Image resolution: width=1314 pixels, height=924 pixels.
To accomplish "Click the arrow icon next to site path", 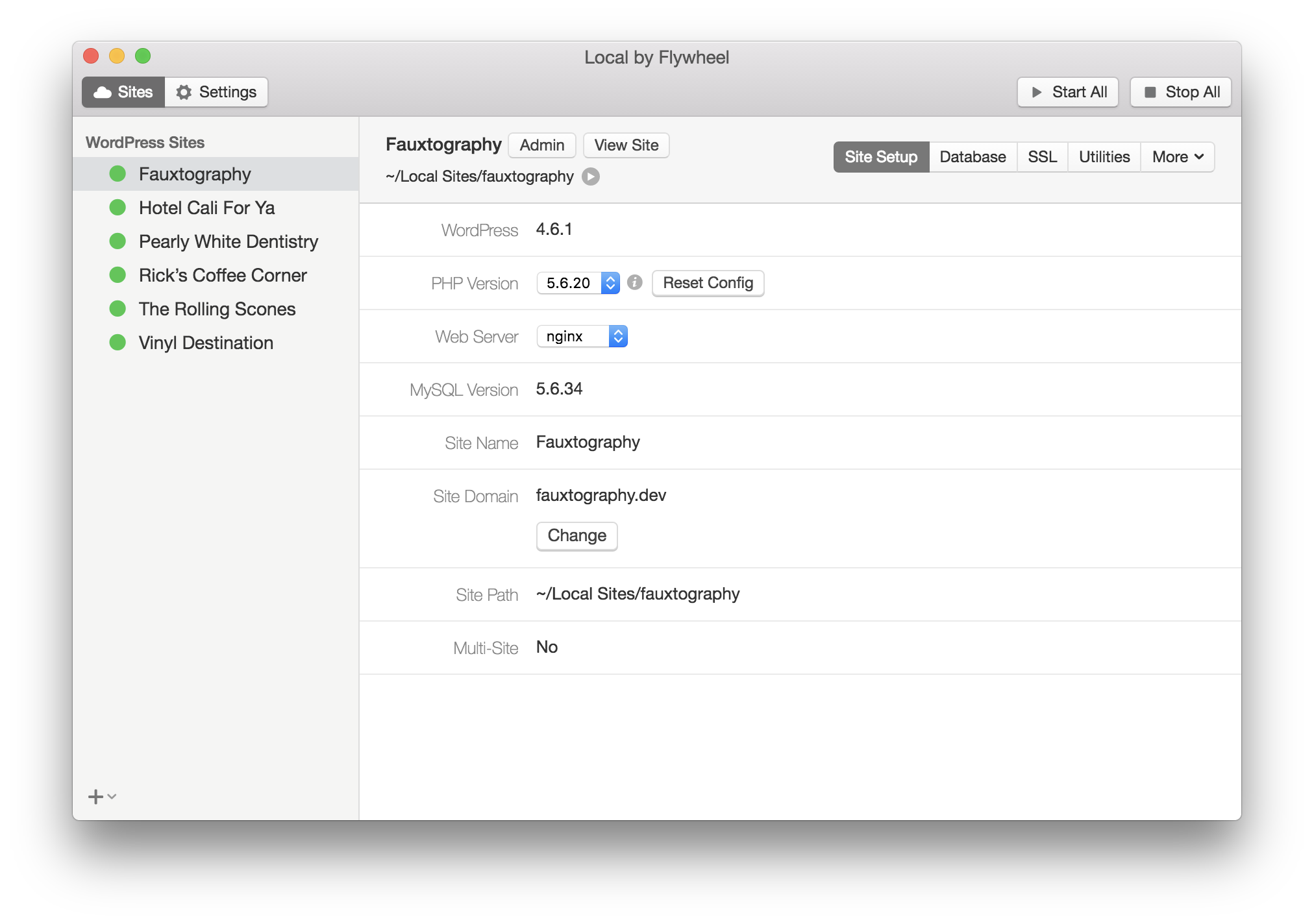I will tap(591, 176).
